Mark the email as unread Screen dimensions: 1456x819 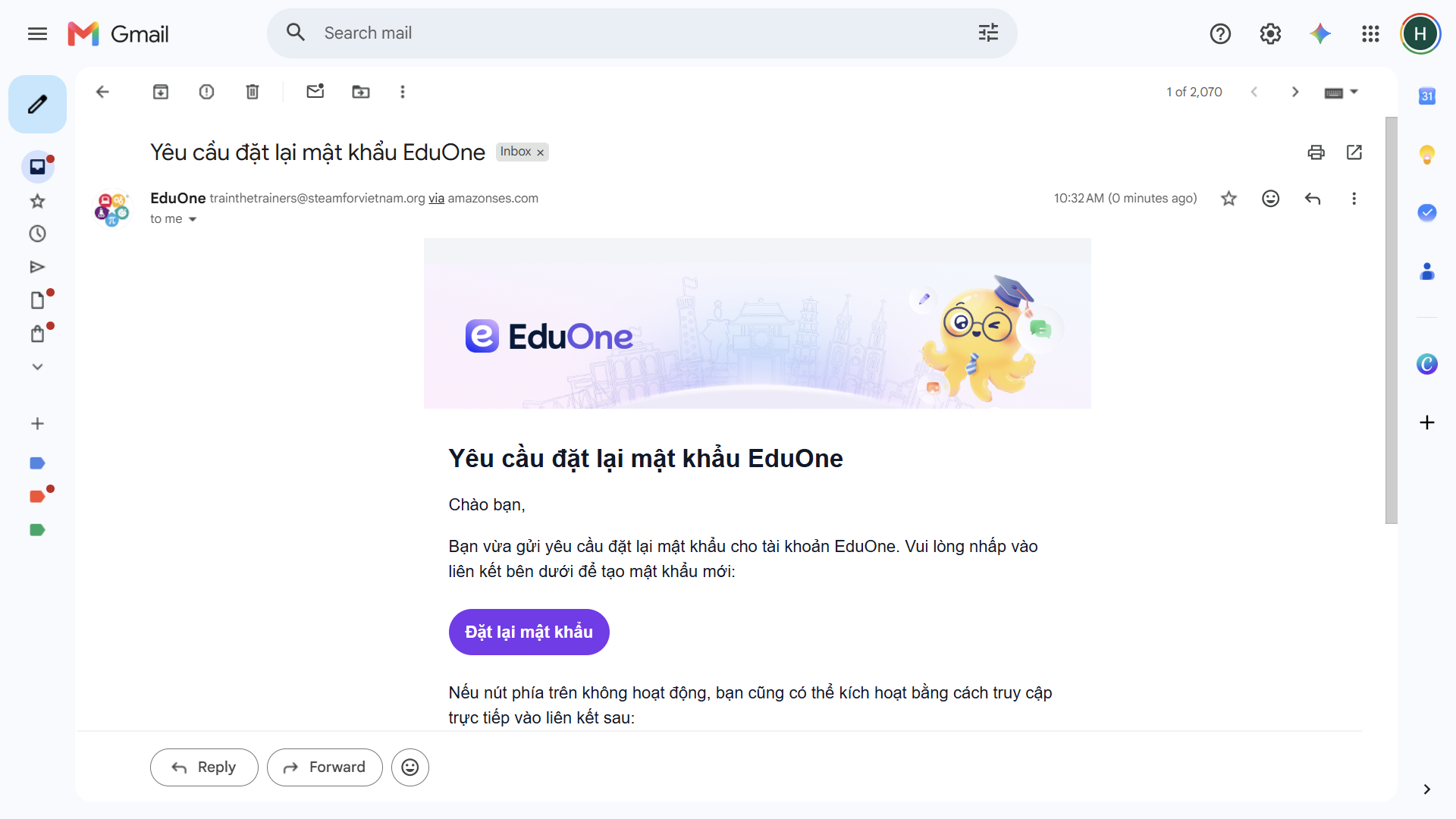[x=315, y=92]
